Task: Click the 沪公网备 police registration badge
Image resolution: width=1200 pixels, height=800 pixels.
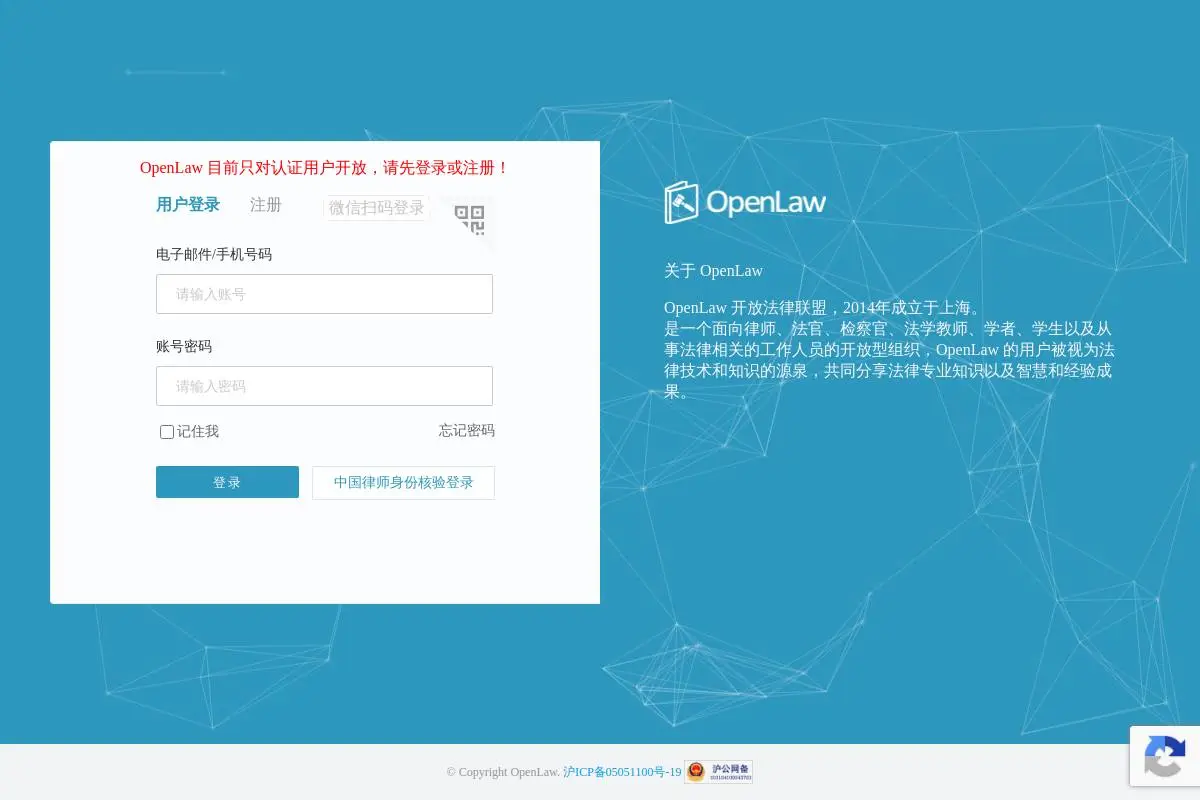Action: pyautogui.click(x=718, y=772)
